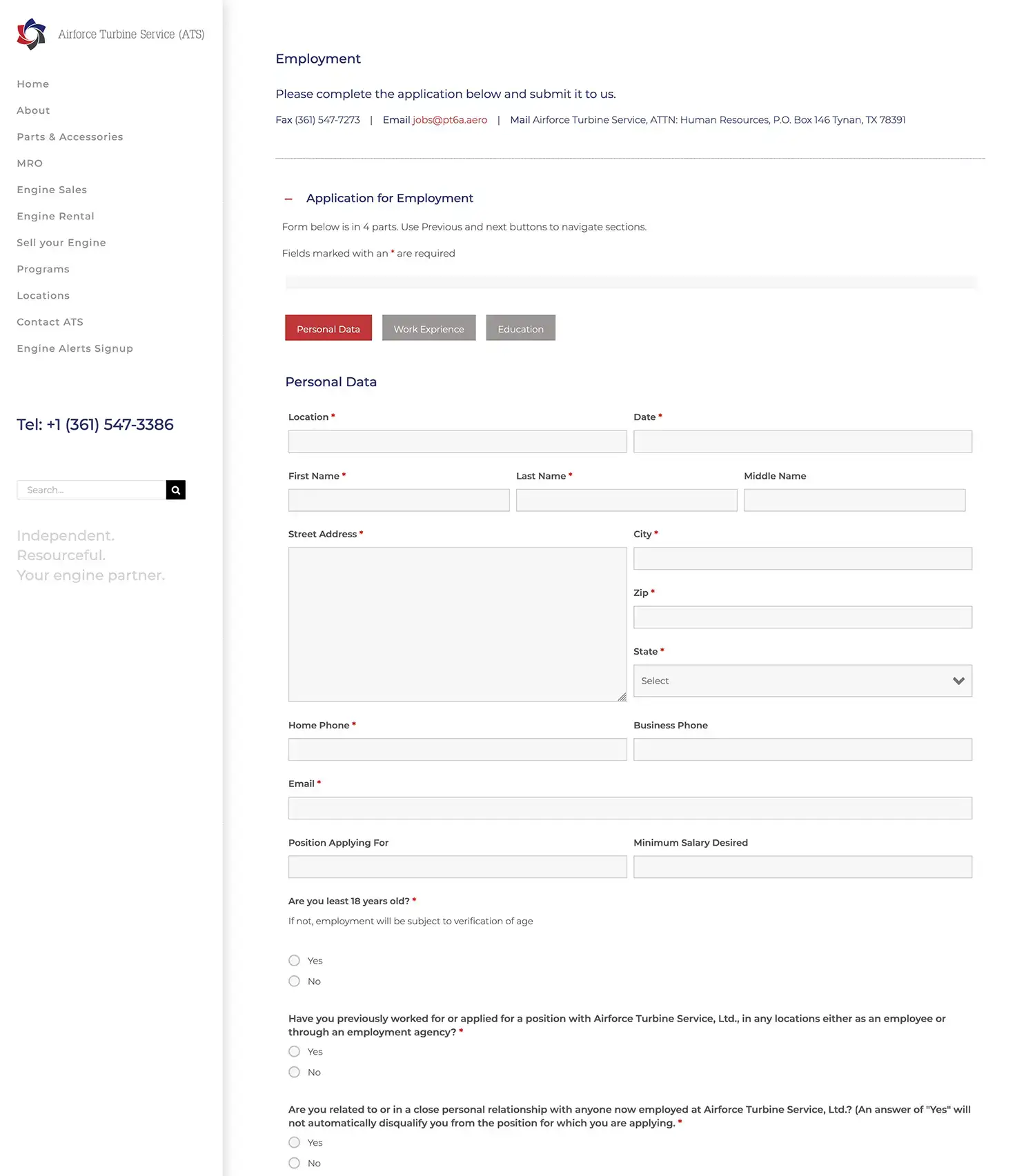Switch to the Education tab
The height and width of the screenshot is (1176, 1035).
520,328
